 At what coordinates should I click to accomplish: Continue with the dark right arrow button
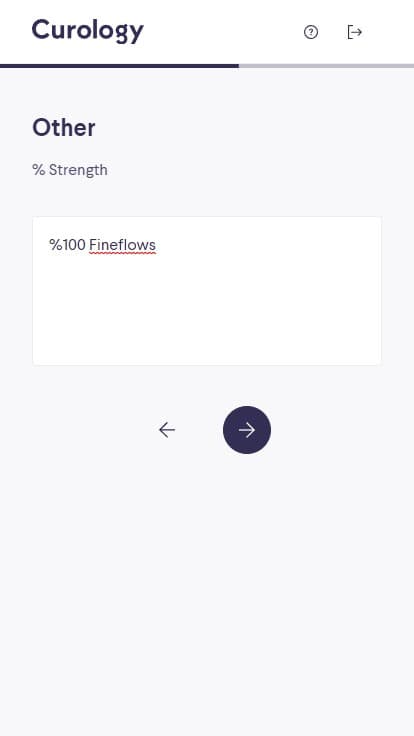(x=247, y=429)
